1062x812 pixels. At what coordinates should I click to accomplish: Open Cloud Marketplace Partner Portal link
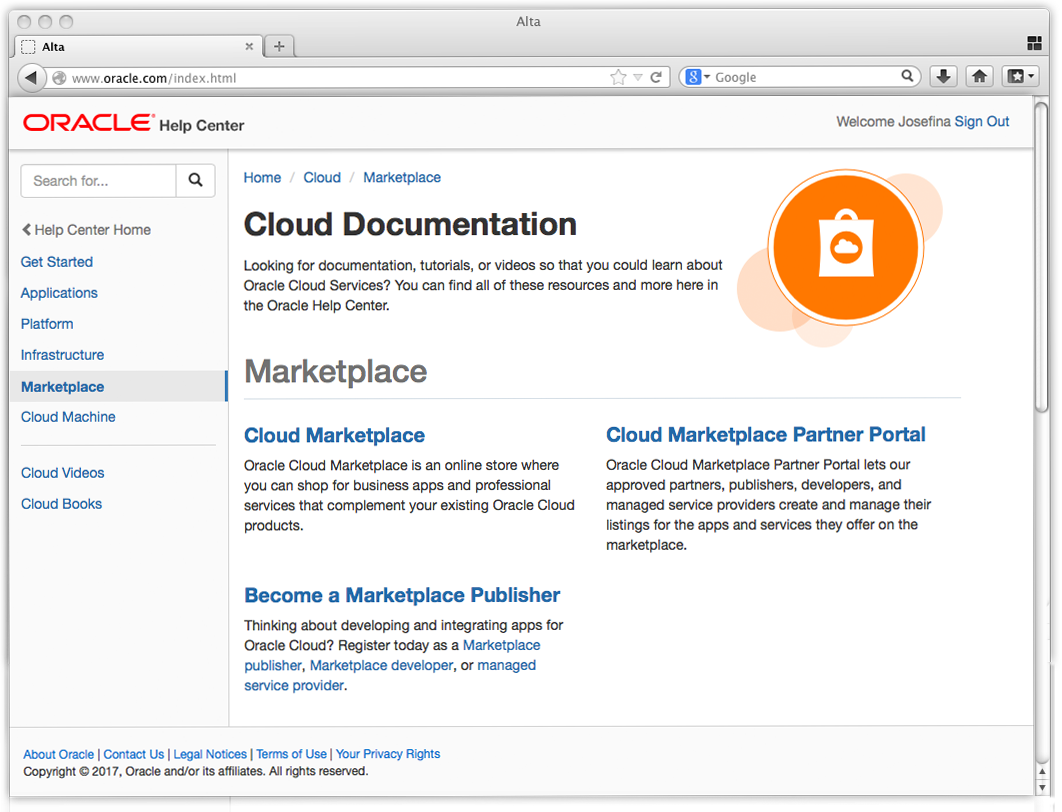[x=765, y=435]
